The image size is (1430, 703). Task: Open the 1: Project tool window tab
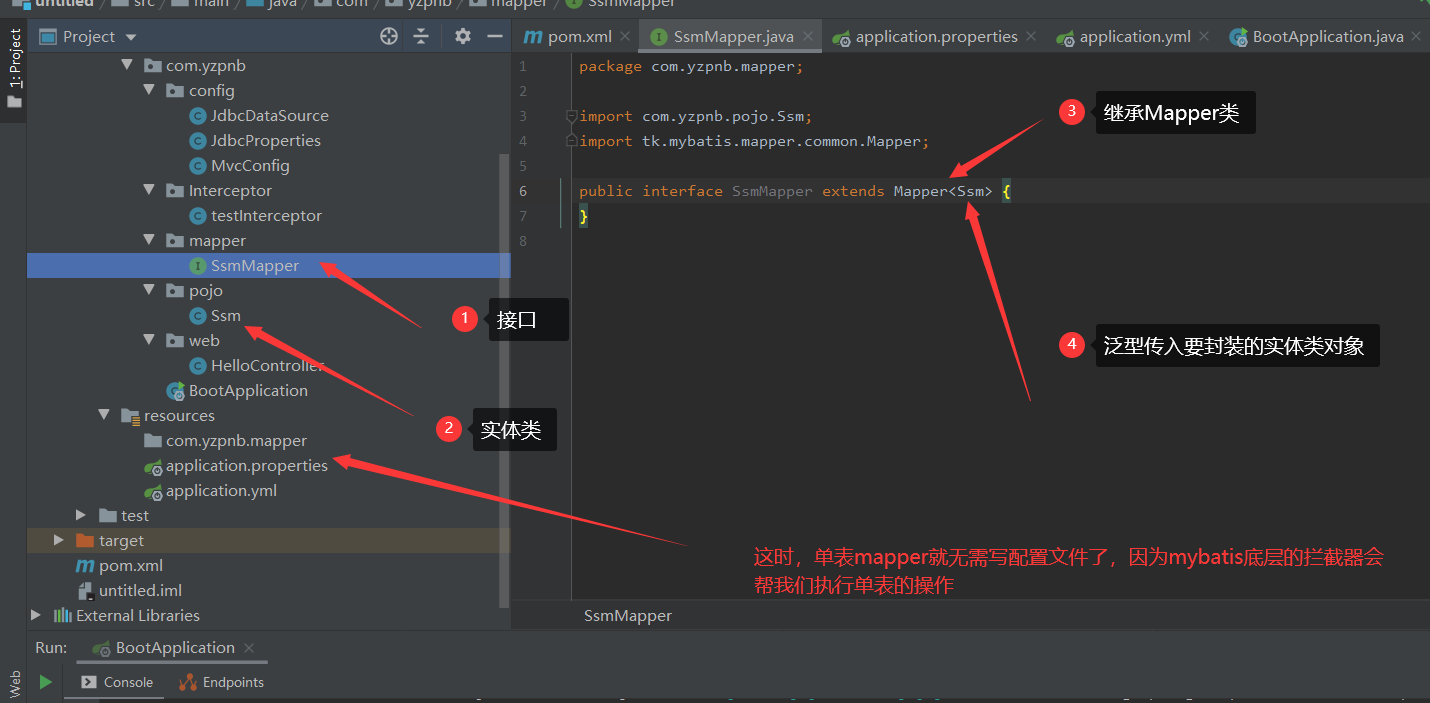pyautogui.click(x=14, y=70)
